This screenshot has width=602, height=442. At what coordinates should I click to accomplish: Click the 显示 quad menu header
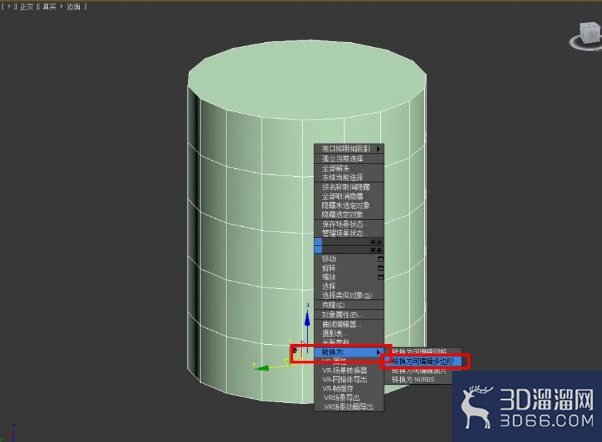click(349, 242)
